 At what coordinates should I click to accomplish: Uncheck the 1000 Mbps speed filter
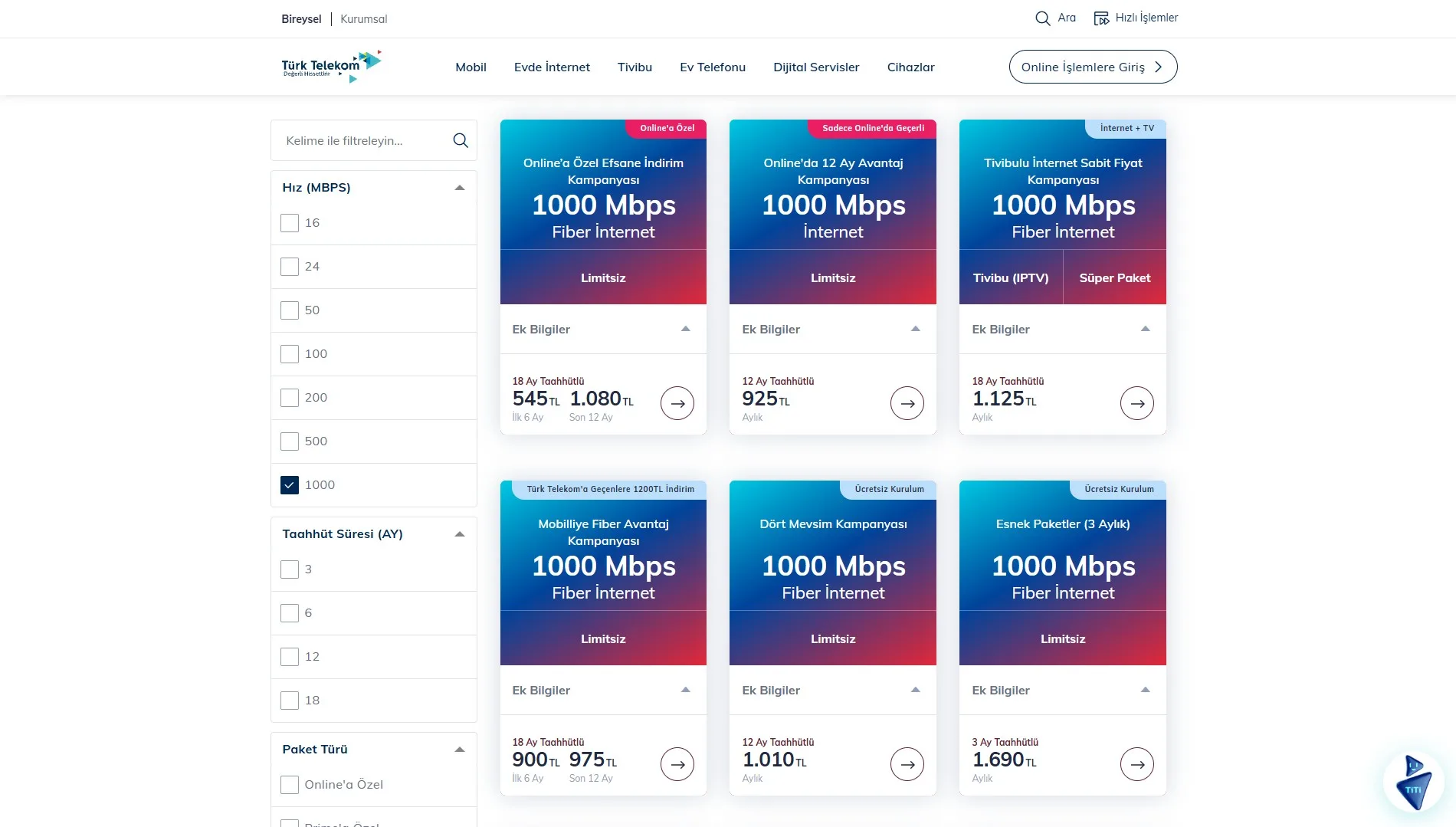[x=290, y=485]
